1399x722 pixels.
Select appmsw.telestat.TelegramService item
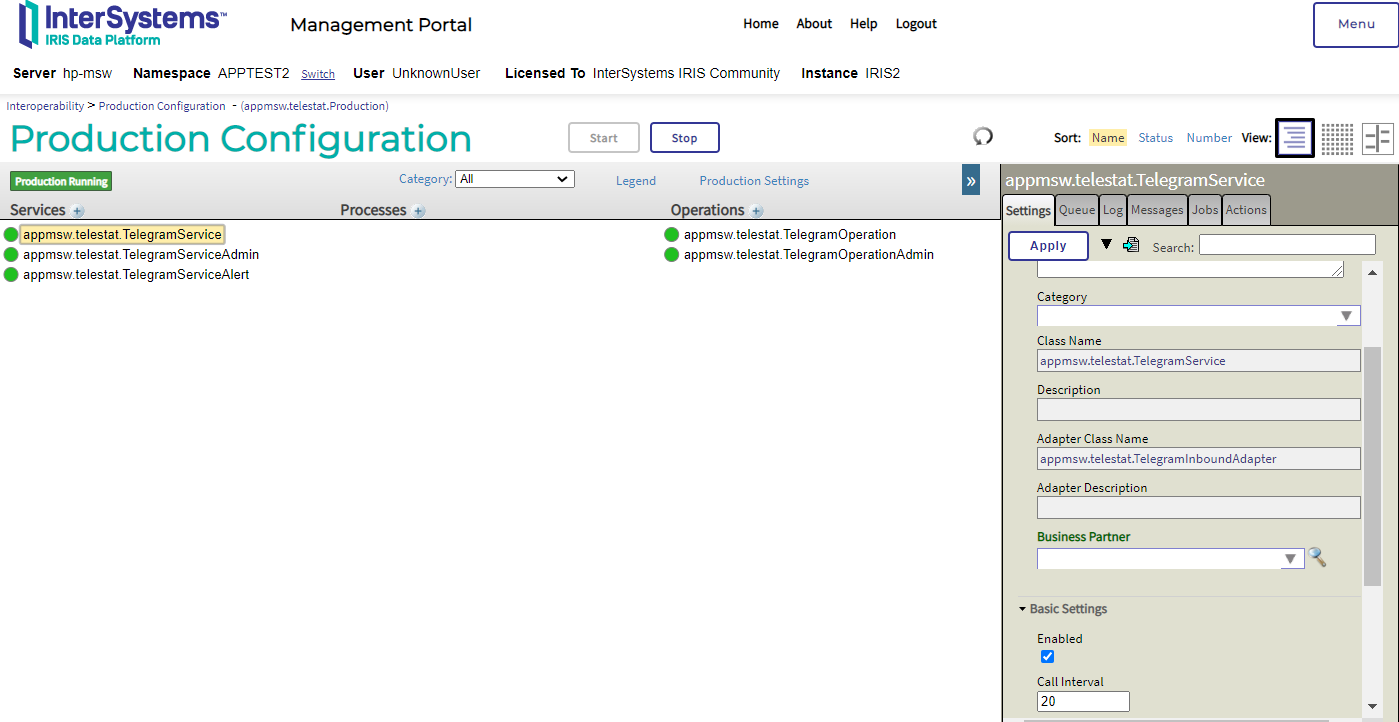coord(122,235)
